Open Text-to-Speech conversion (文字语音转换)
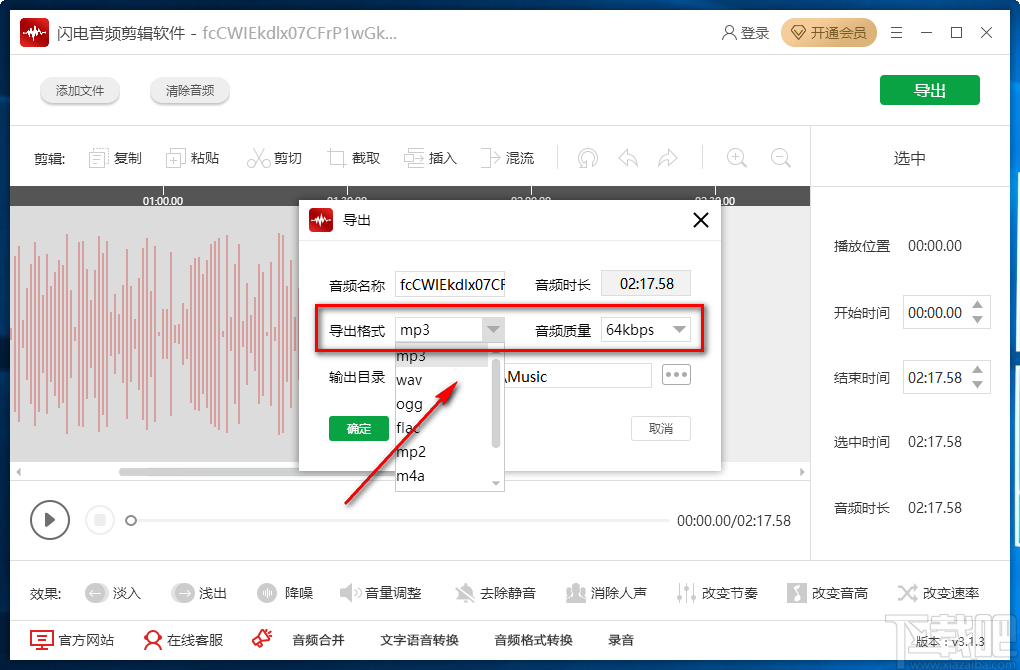Image resolution: width=1020 pixels, height=670 pixels. [x=420, y=640]
